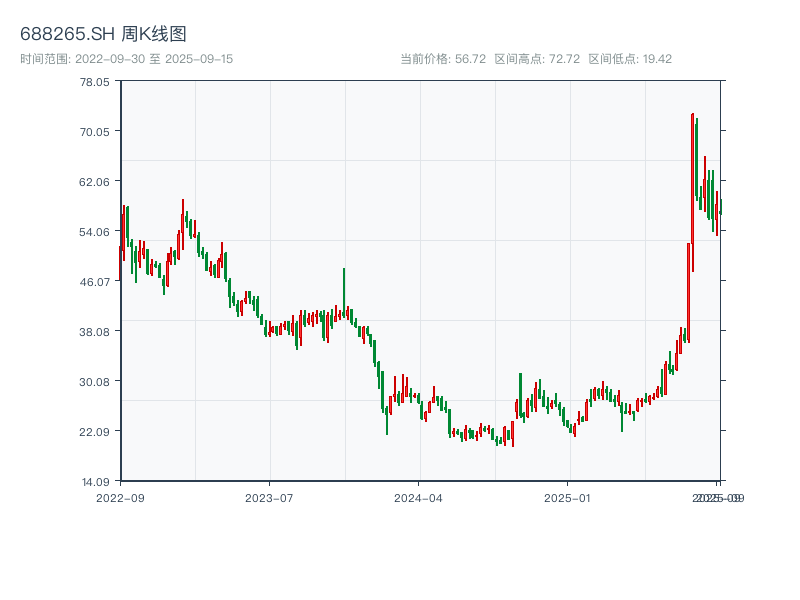
Task: Click the 688265.SH 周K线图 chart title
Action: (x=103, y=34)
